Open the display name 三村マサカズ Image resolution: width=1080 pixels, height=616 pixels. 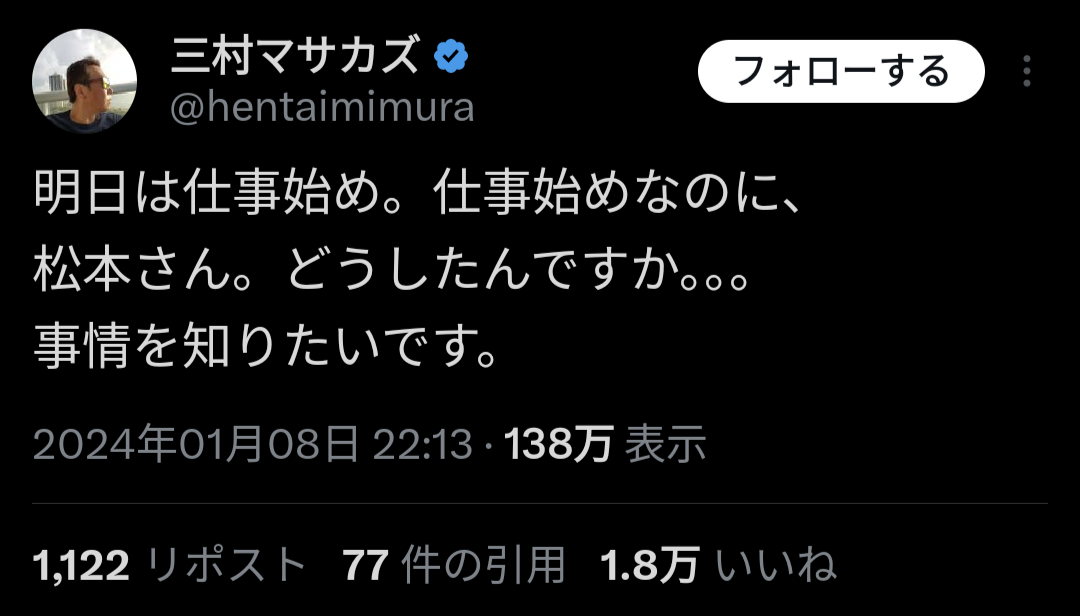tap(295, 55)
